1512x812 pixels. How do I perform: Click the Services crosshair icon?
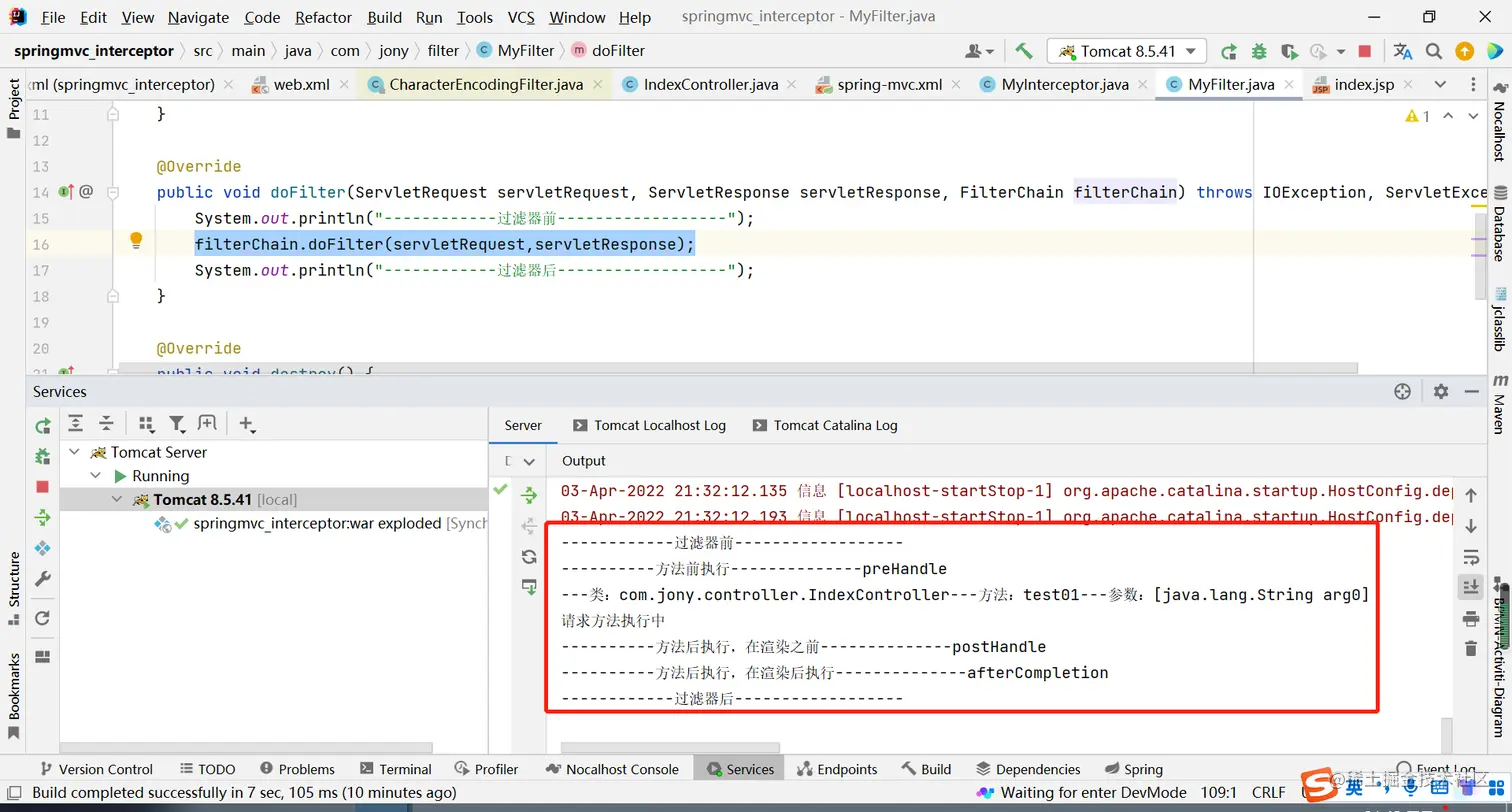pyautogui.click(x=1402, y=391)
